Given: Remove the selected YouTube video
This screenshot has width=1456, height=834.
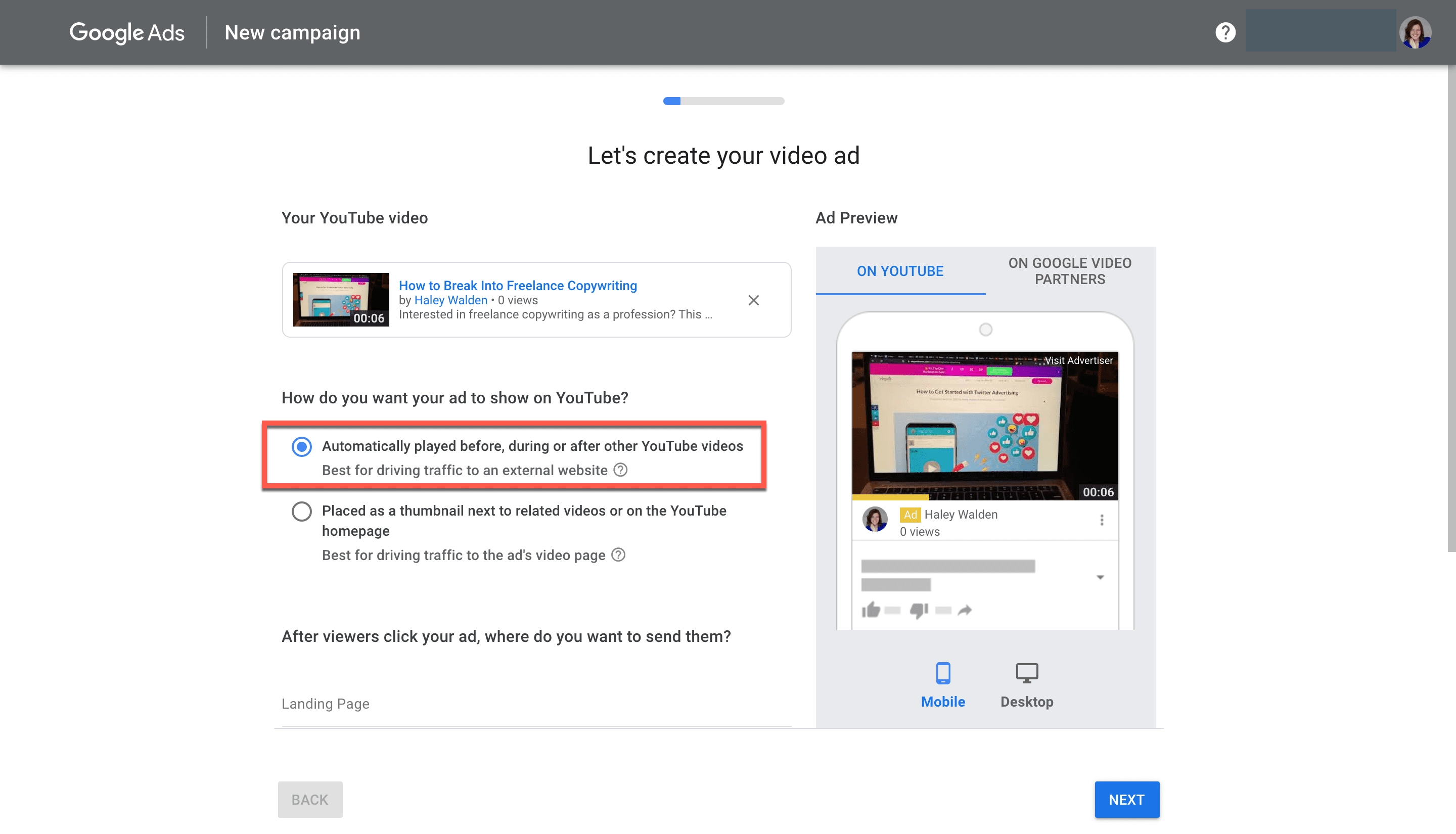Looking at the screenshot, I should click(x=754, y=300).
